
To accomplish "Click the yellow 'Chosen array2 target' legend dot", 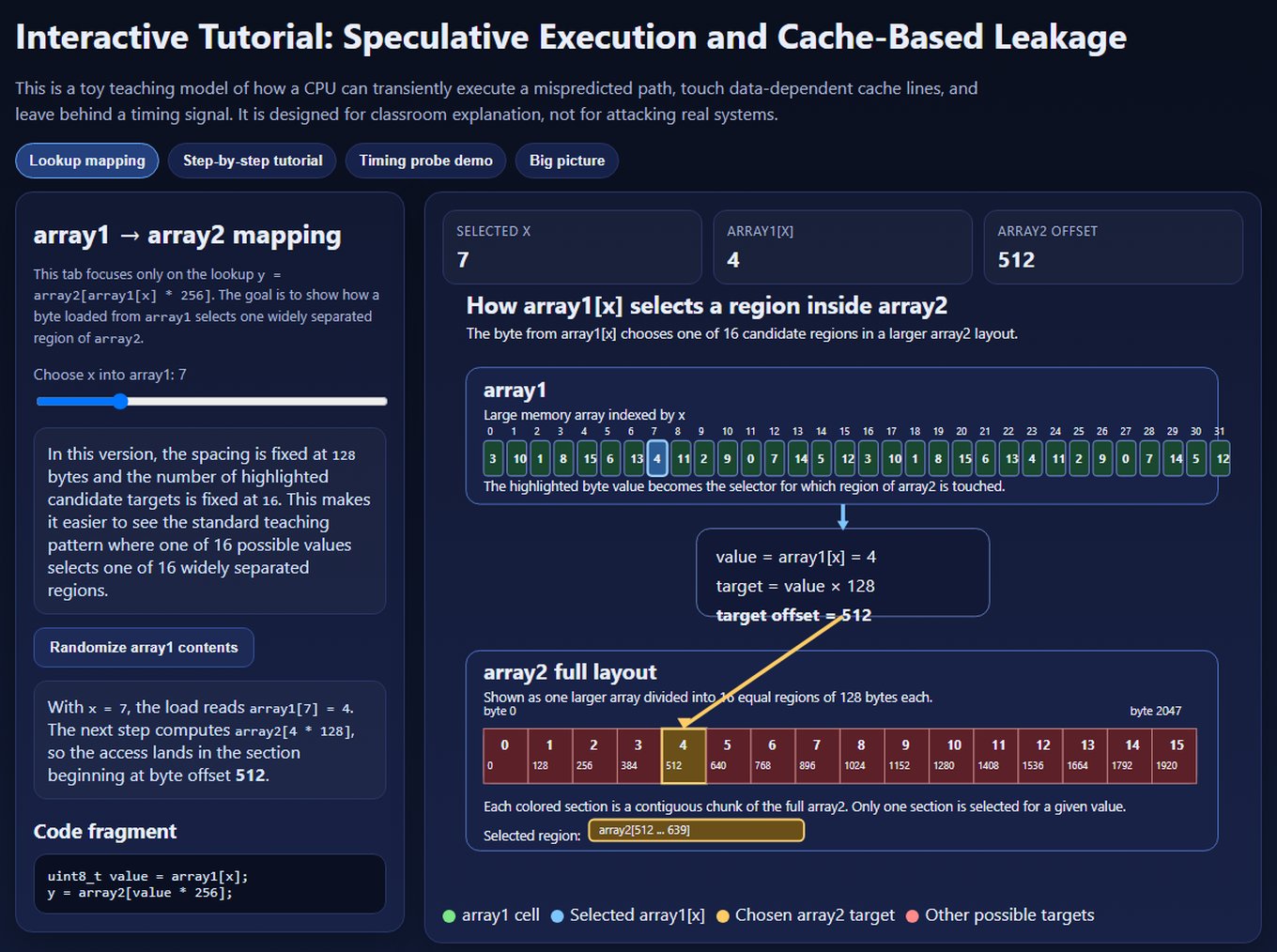I will tap(723, 915).
